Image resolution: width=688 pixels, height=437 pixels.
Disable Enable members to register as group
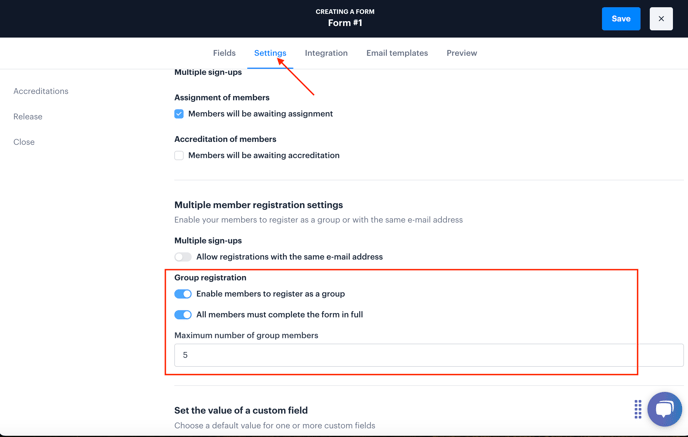click(183, 294)
